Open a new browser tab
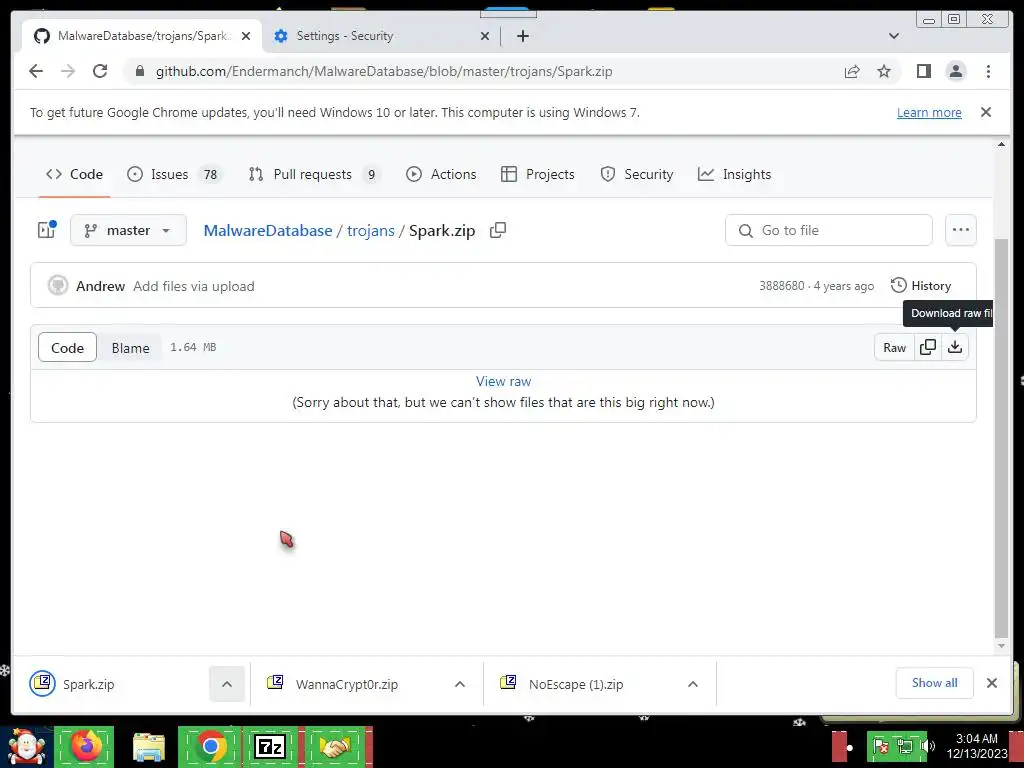This screenshot has height=768, width=1024. 522,36
